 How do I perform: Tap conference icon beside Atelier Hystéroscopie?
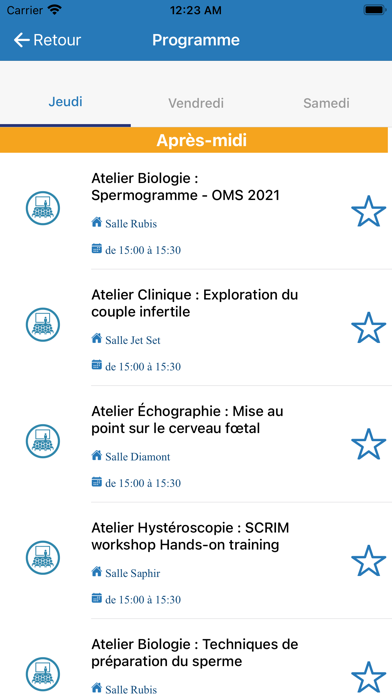pyautogui.click(x=43, y=558)
